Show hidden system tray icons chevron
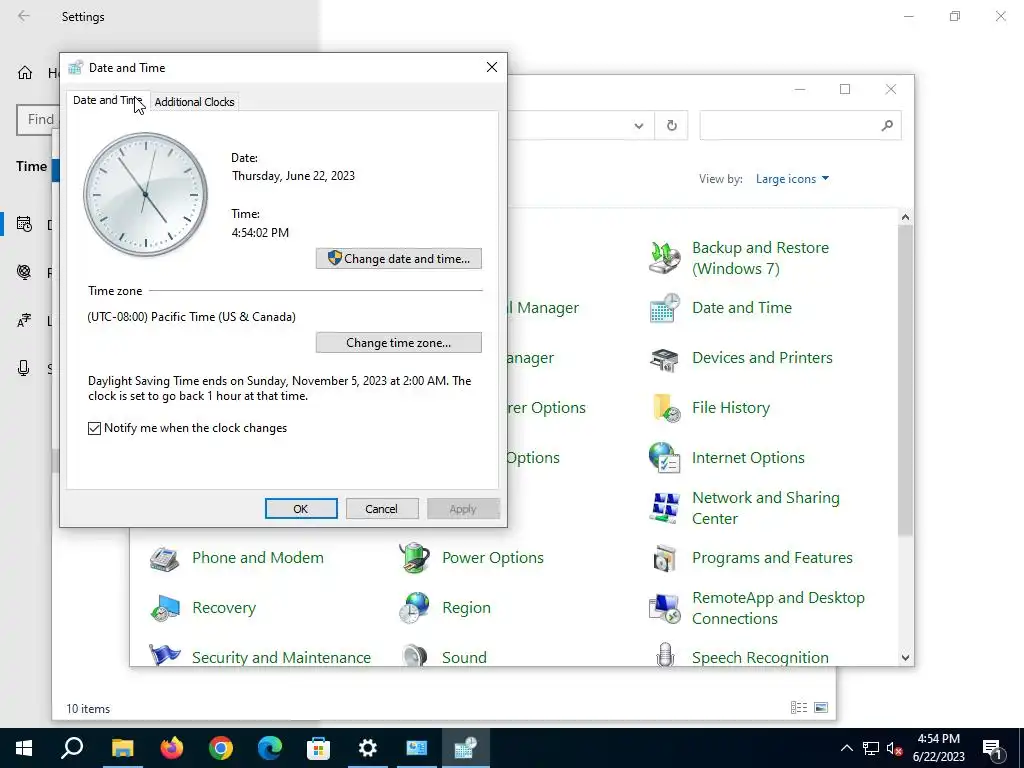Viewport: 1024px width, 768px height. tap(846, 748)
